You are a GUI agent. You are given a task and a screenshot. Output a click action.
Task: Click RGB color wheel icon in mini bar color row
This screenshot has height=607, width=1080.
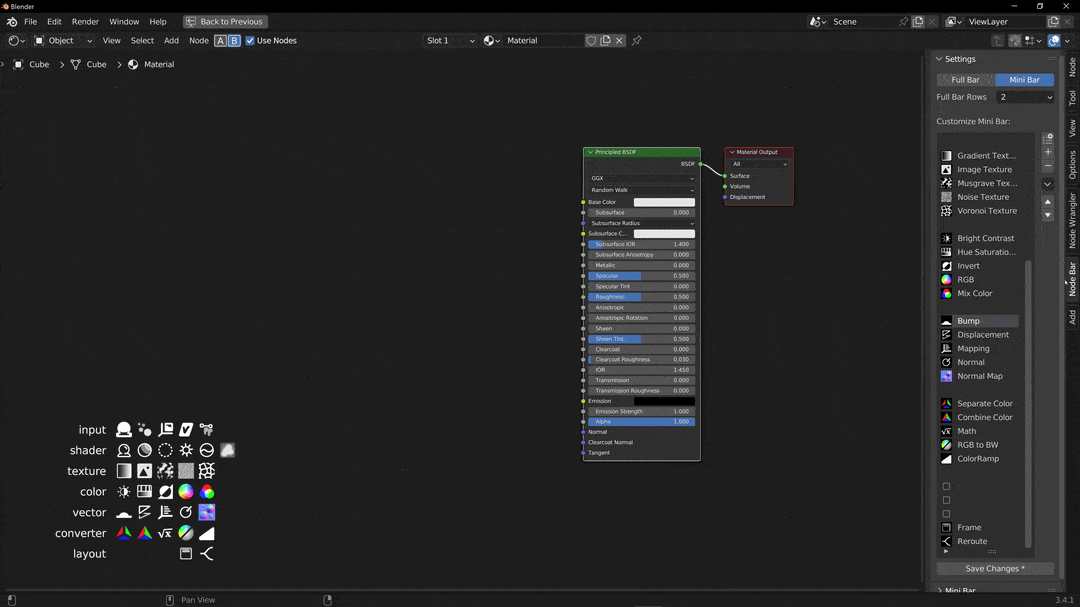pyautogui.click(x=186, y=491)
